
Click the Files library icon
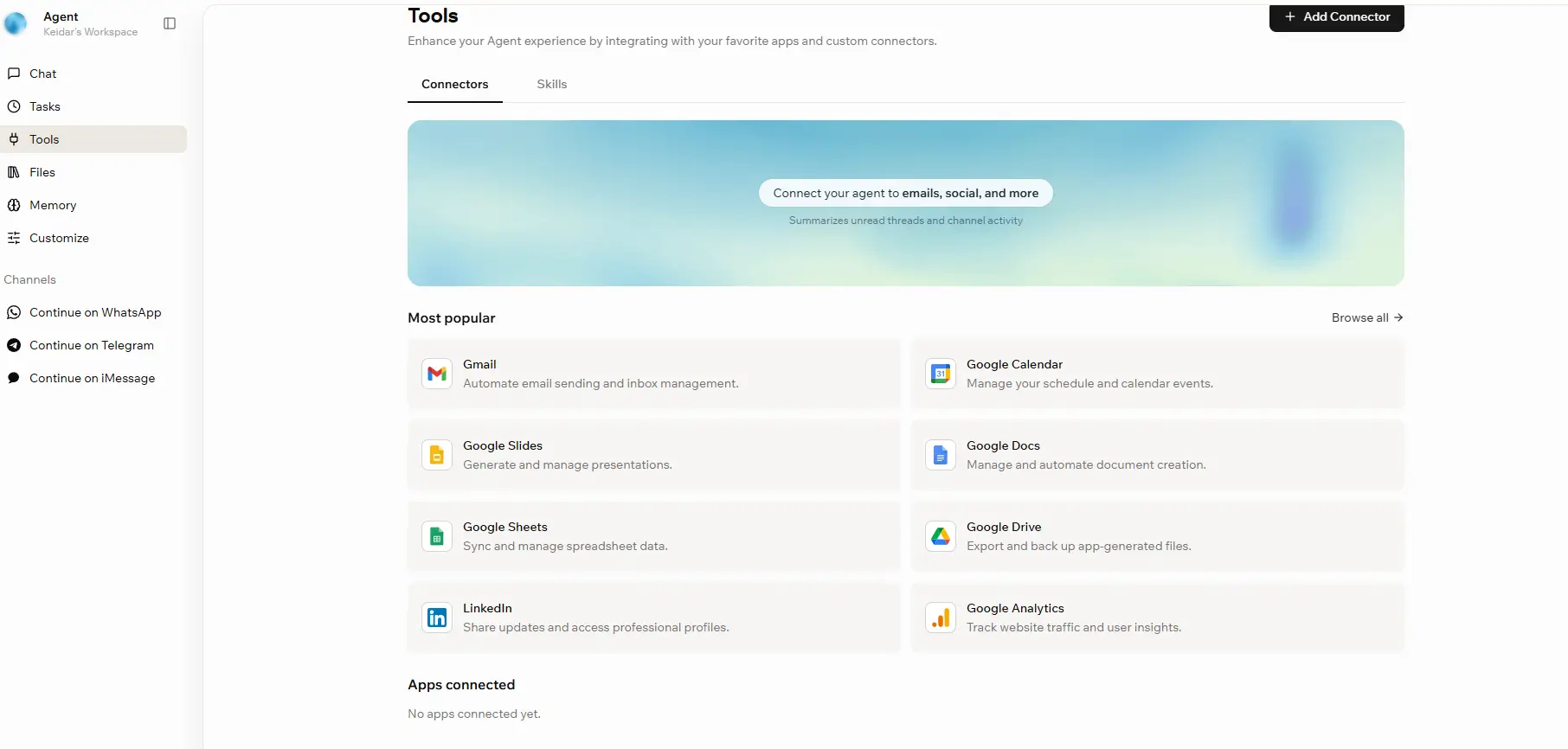coord(14,172)
